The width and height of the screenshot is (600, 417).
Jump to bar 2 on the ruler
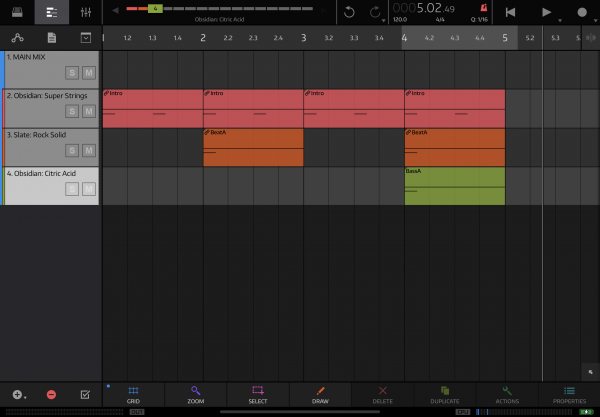203,38
